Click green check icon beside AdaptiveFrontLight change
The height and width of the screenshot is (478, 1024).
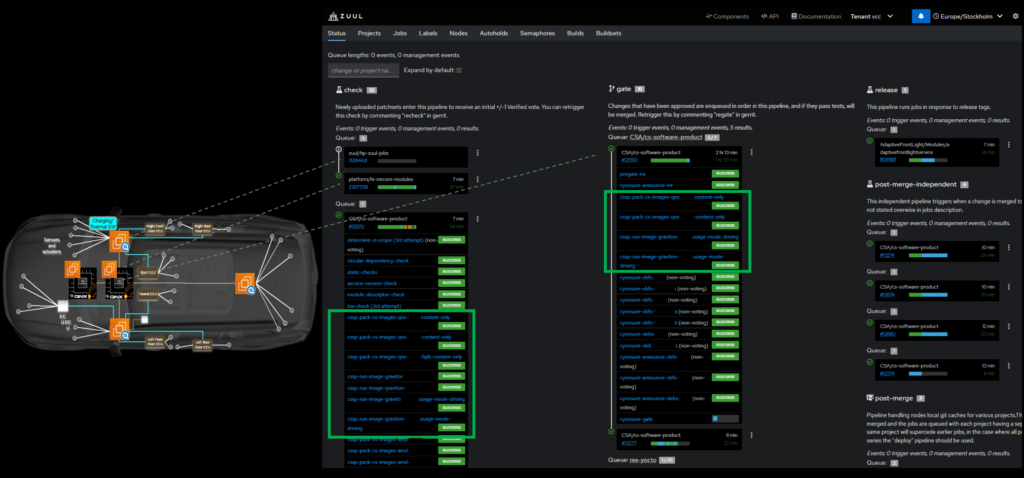[870, 140]
